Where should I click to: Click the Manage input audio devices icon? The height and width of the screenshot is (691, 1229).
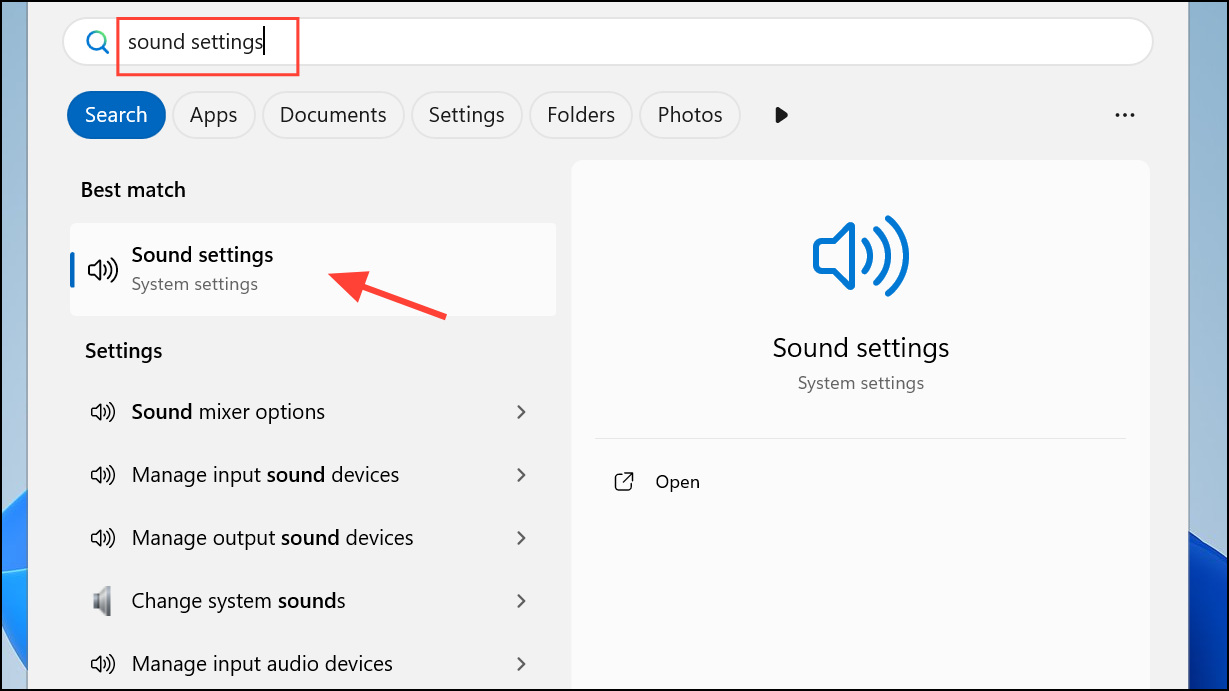(102, 663)
